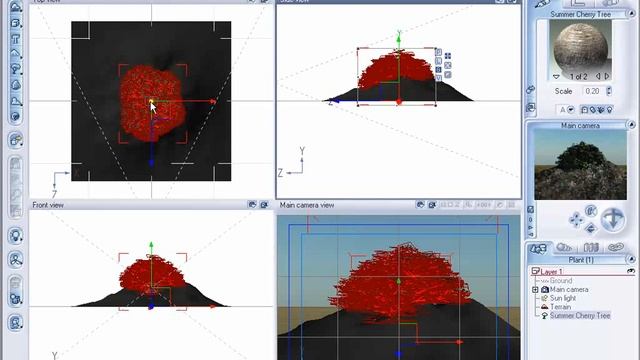
Task: Open the down-triangle menu under material preview
Action: [x=556, y=77]
